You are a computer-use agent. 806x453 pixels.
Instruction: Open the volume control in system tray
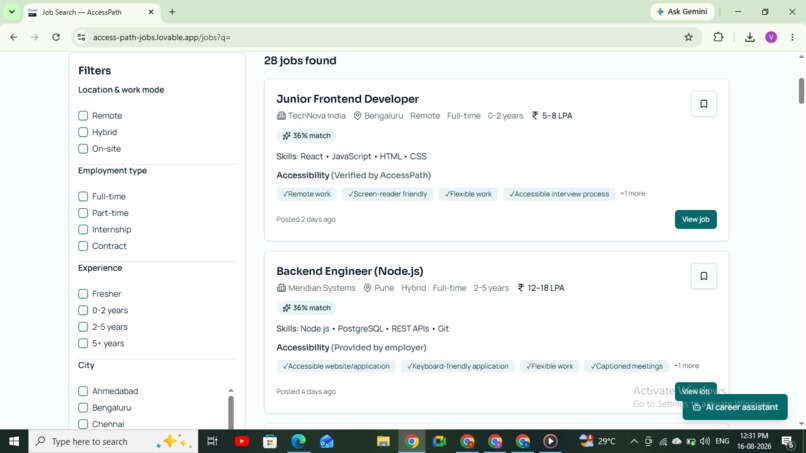click(705, 441)
